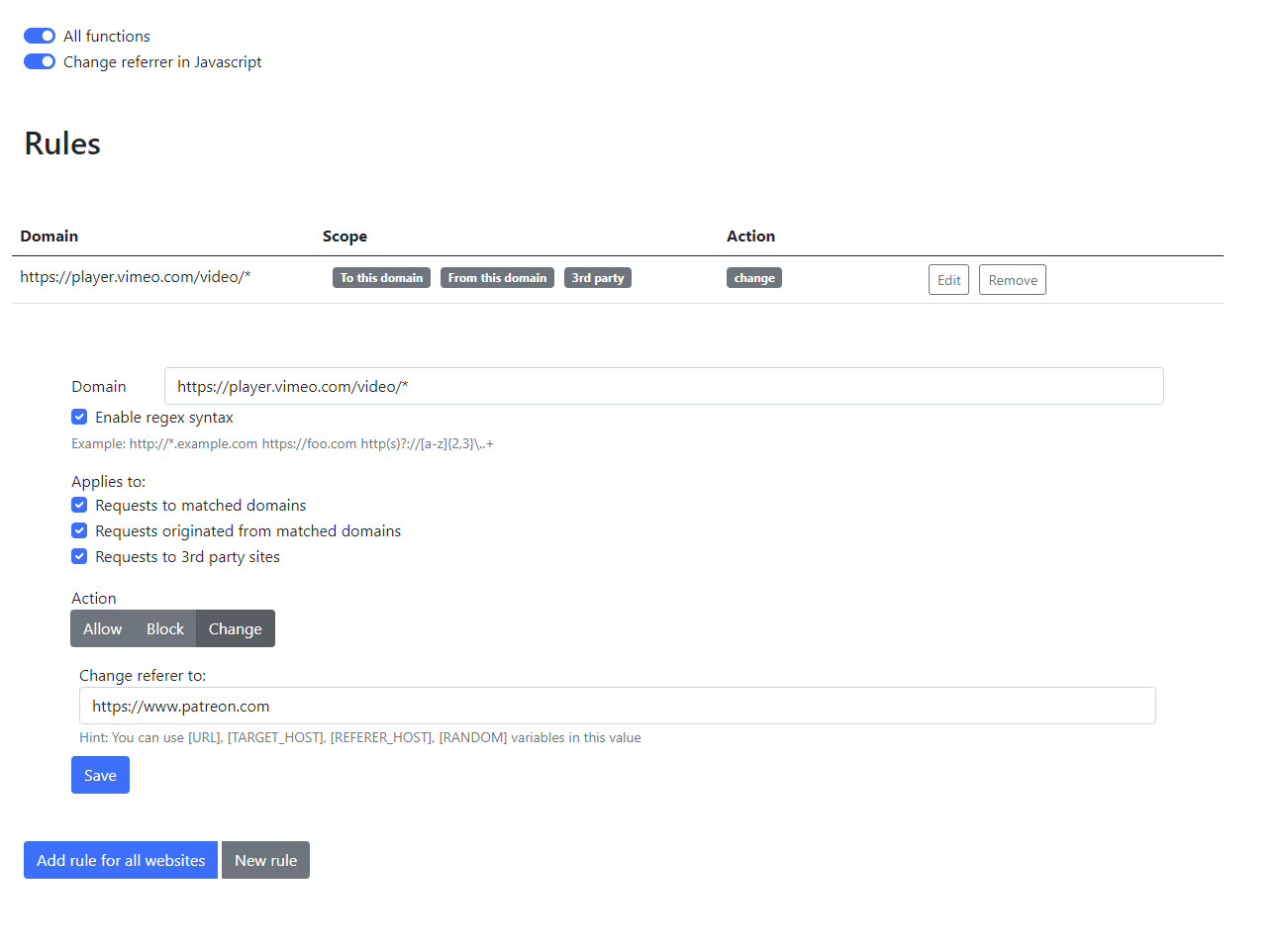Click the Domain column header
1282x952 pixels.
49,236
